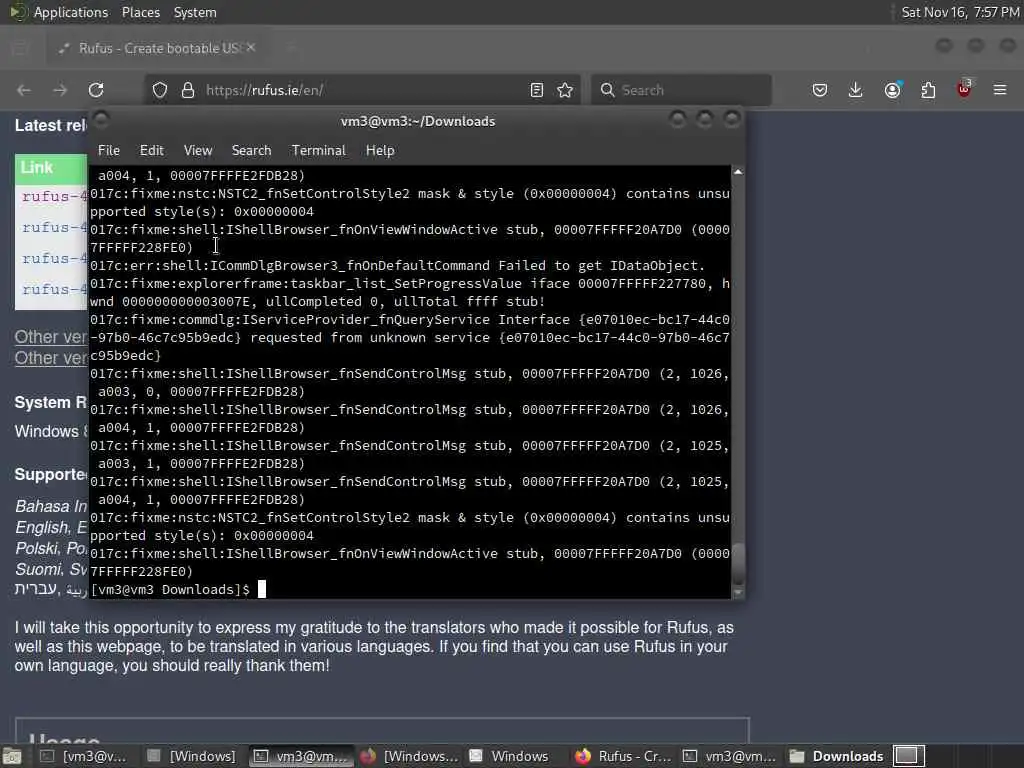
Task: Click first Other versions link
Action: click(51, 337)
